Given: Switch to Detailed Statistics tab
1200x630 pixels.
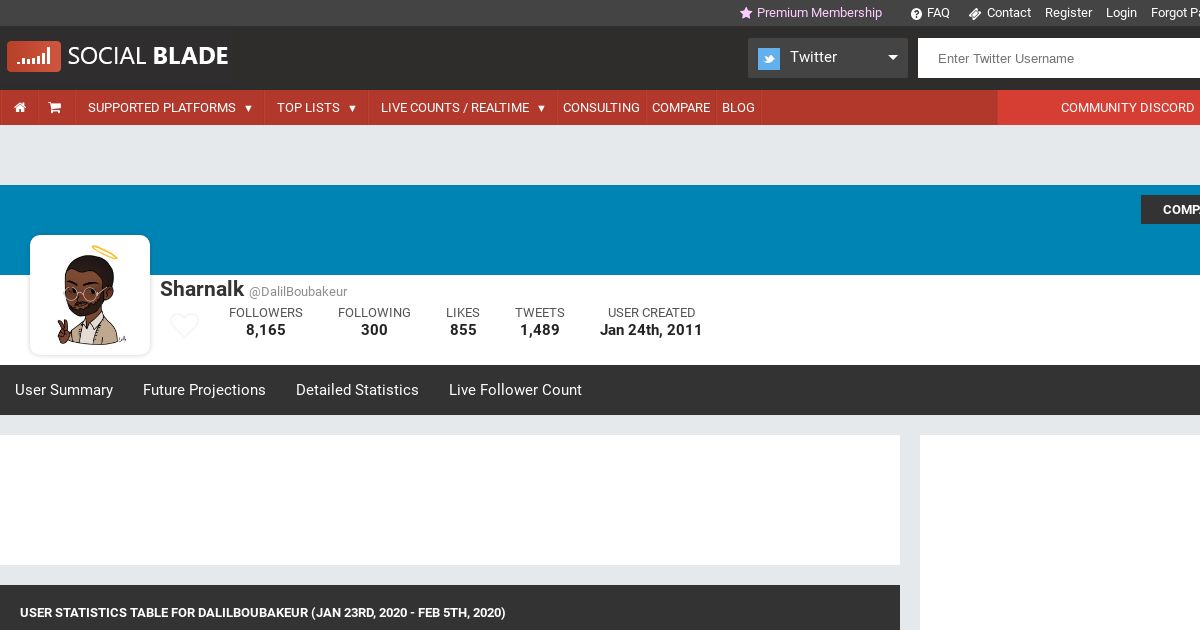Looking at the screenshot, I should click(357, 390).
